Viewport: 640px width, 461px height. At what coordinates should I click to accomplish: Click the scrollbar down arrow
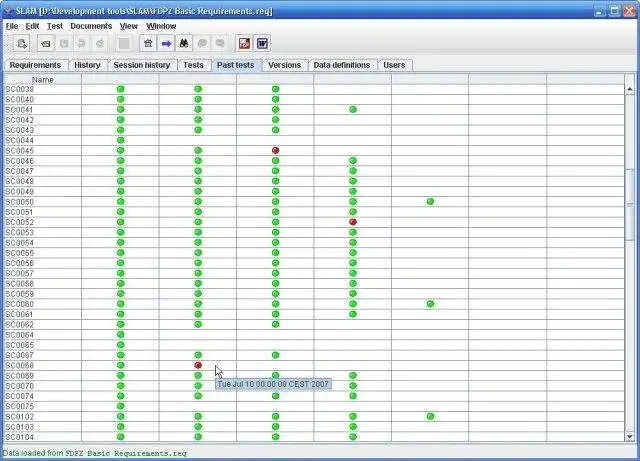tap(630, 437)
